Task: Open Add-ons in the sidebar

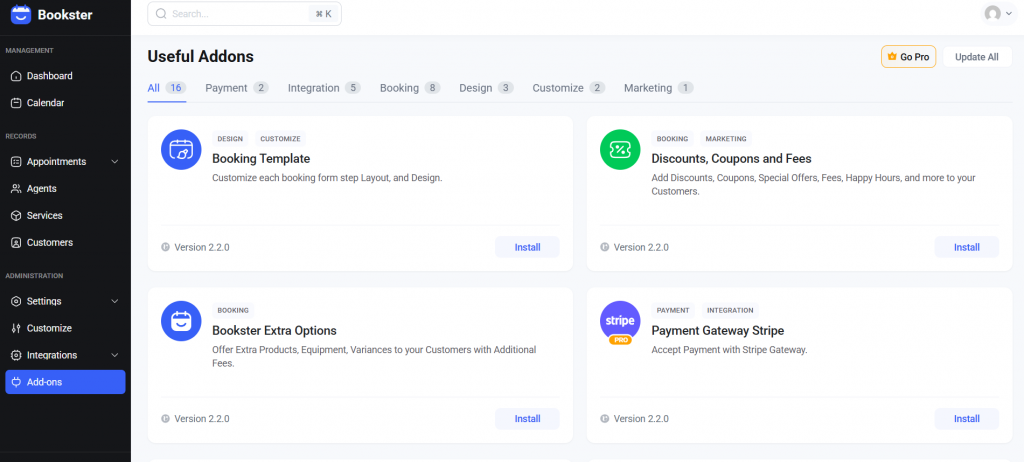Action: [x=65, y=382]
